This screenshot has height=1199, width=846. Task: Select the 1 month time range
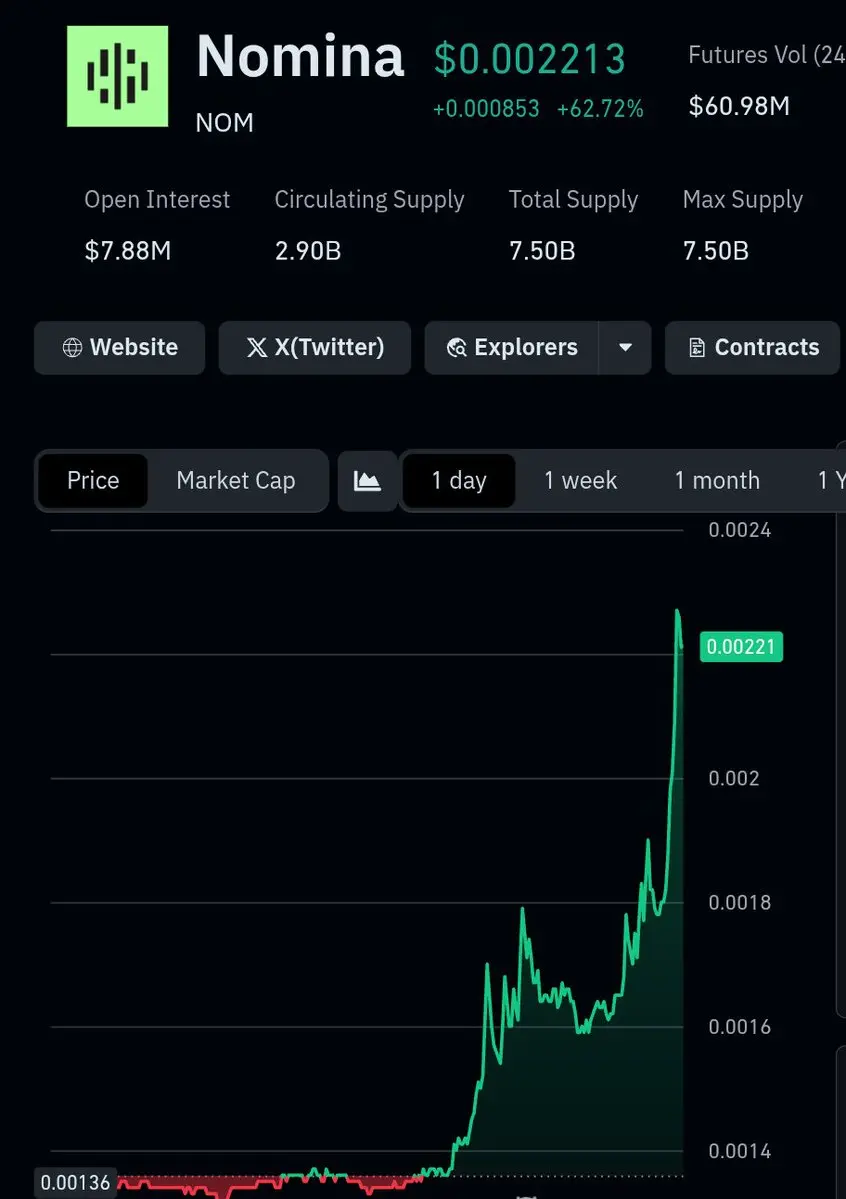[x=717, y=481]
